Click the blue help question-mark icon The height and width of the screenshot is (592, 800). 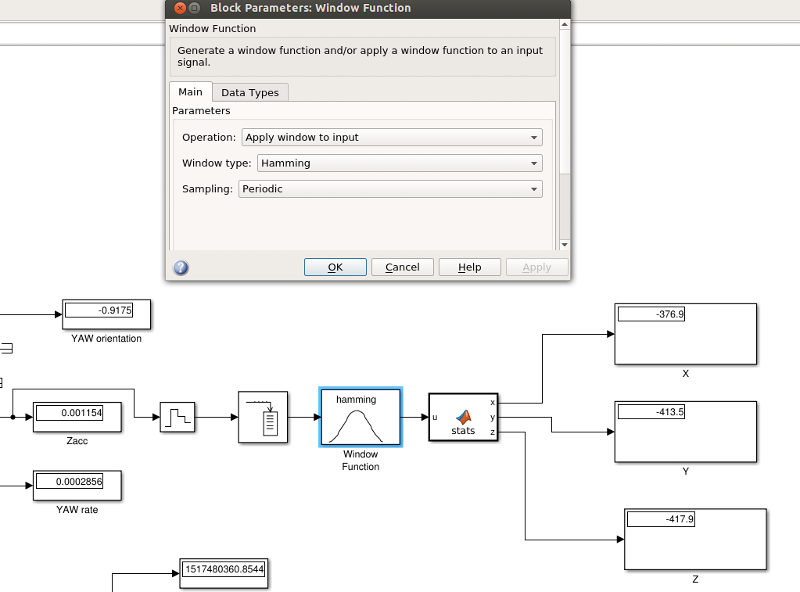pos(179,266)
